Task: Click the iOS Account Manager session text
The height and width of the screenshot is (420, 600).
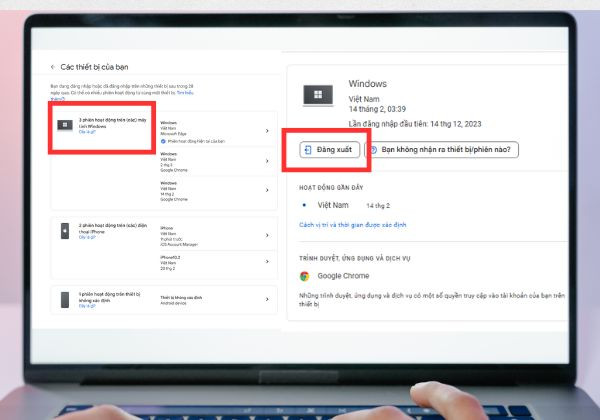Action: tap(179, 244)
